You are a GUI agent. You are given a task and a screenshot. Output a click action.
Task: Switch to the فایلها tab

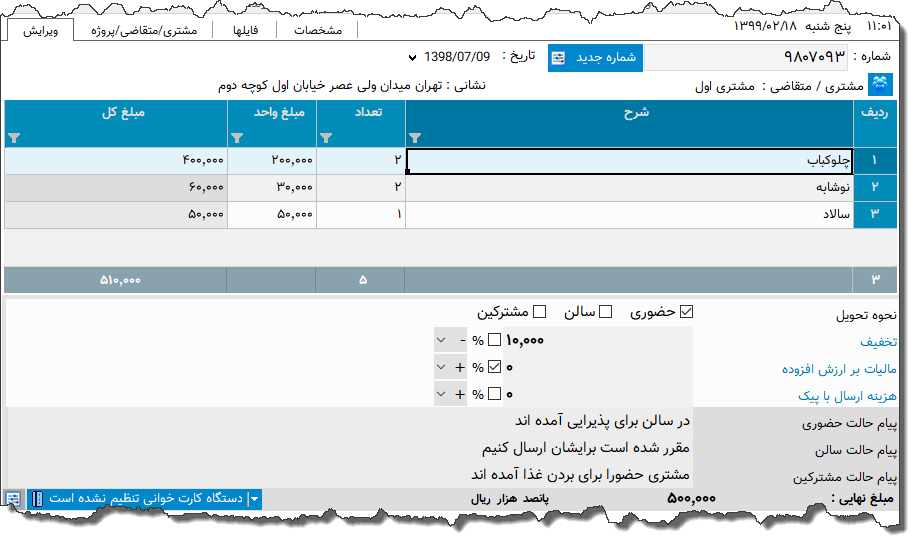pyautogui.click(x=245, y=30)
